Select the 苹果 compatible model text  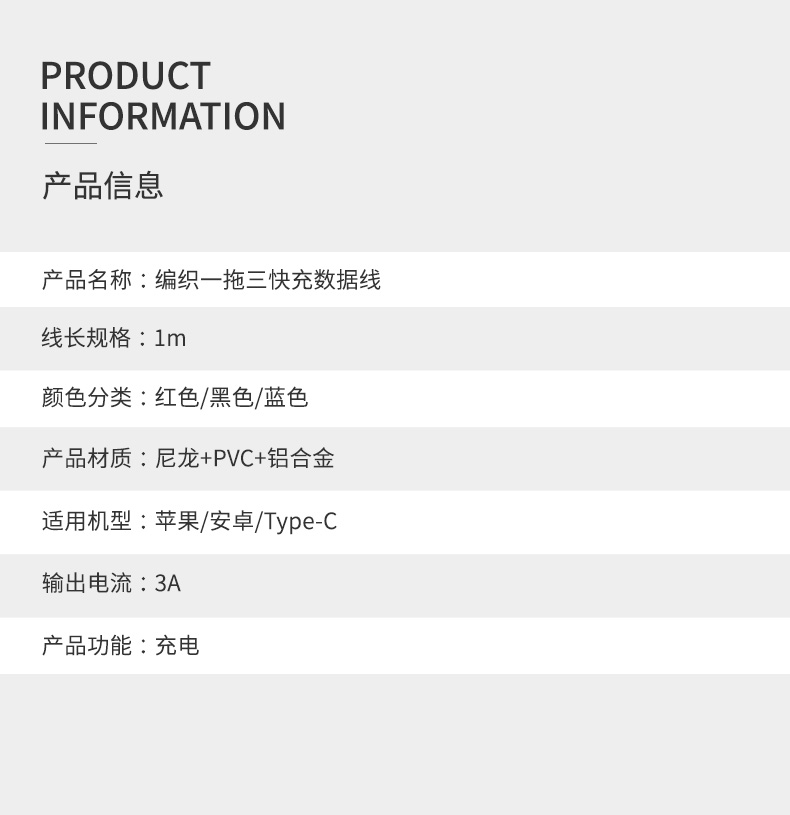[177, 521]
